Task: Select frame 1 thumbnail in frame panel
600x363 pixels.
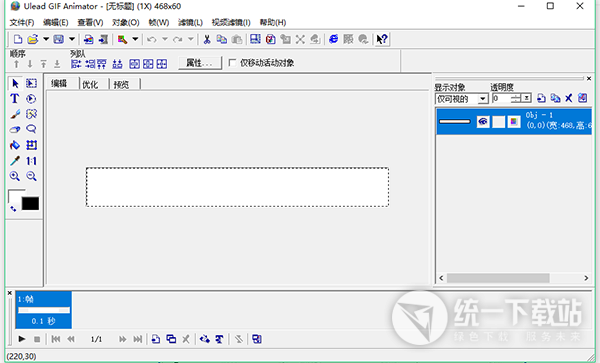Action: pos(44,310)
